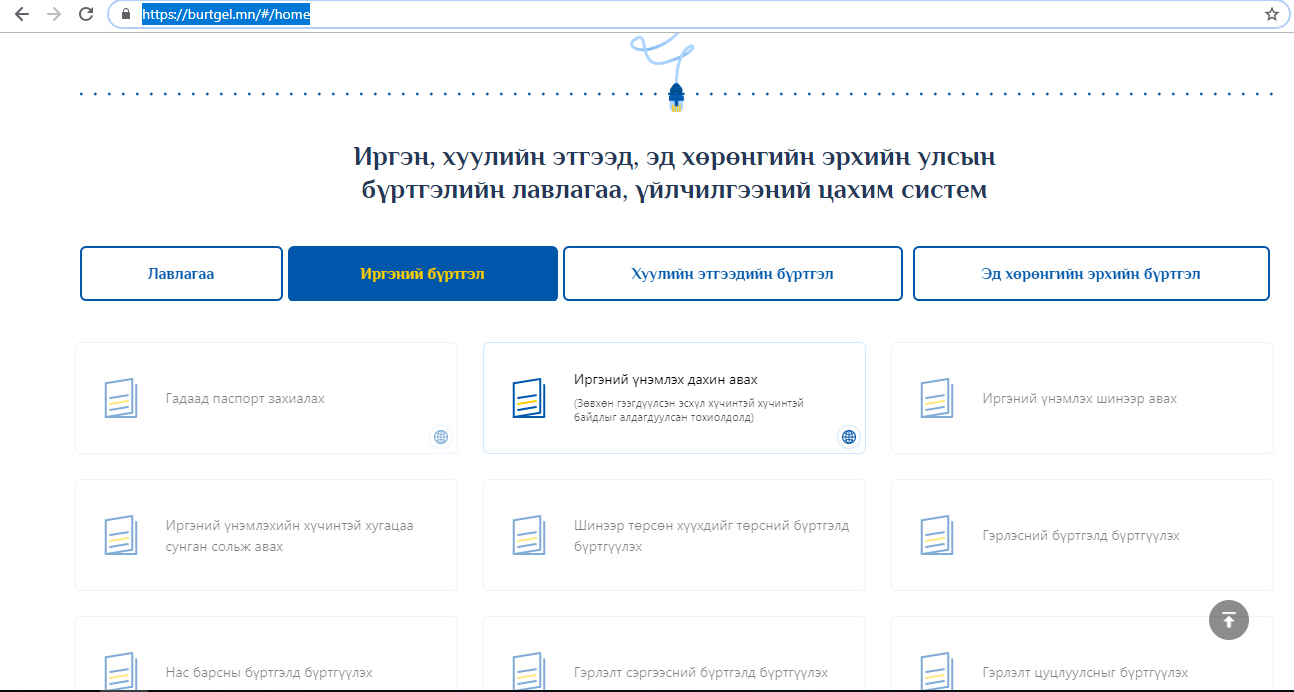
Task: Reload the page with refresh icon
Action: point(86,15)
